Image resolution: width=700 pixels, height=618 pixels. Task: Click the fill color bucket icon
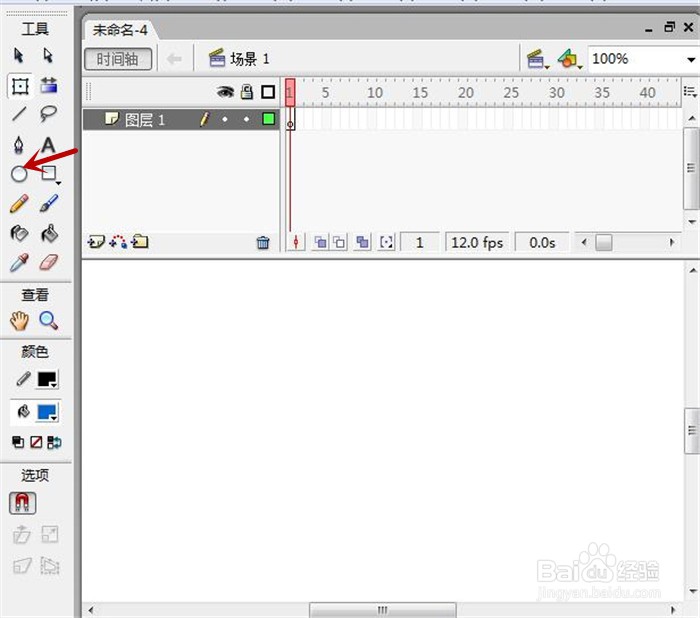click(x=23, y=411)
